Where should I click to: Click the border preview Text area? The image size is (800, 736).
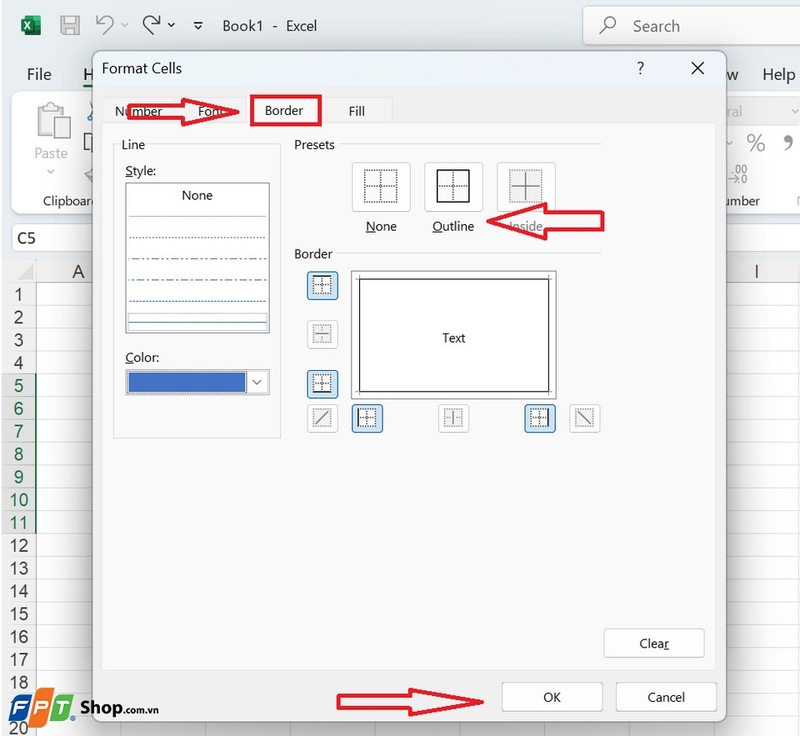[x=454, y=337]
